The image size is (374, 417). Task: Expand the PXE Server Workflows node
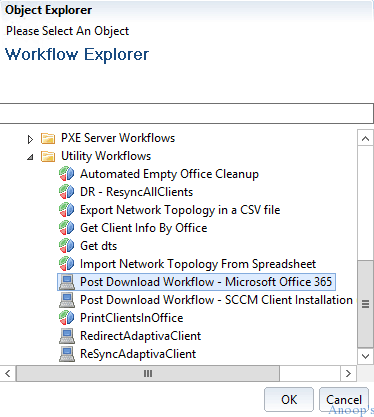tap(30, 139)
